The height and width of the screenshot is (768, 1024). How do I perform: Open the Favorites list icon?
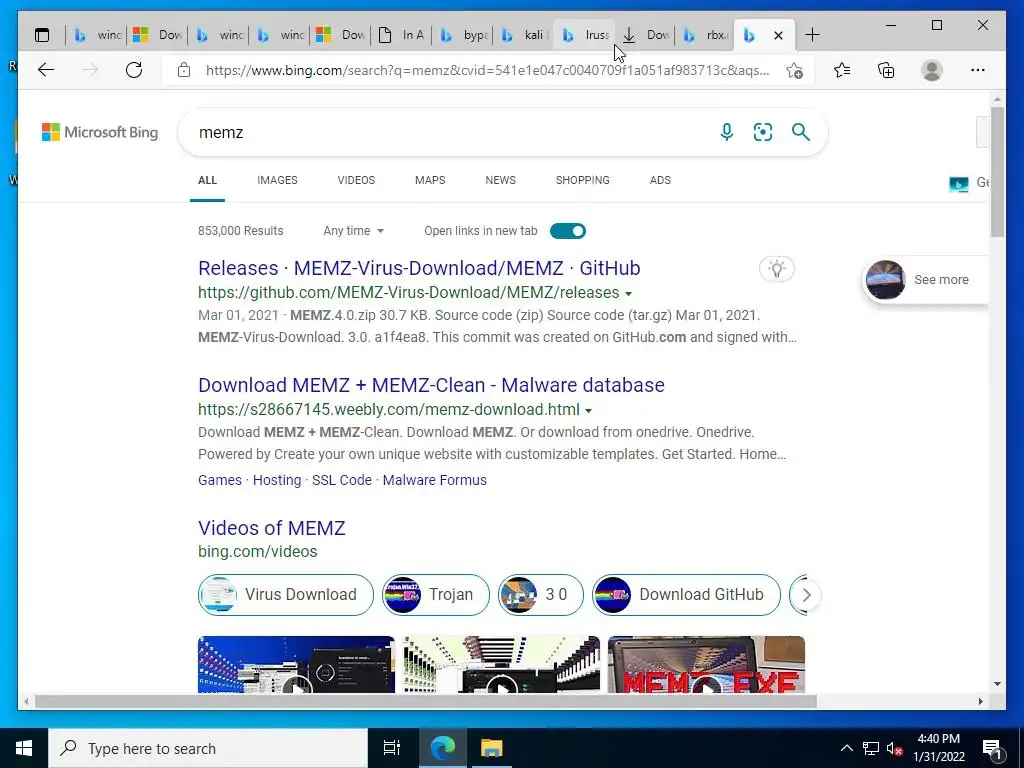click(x=842, y=70)
